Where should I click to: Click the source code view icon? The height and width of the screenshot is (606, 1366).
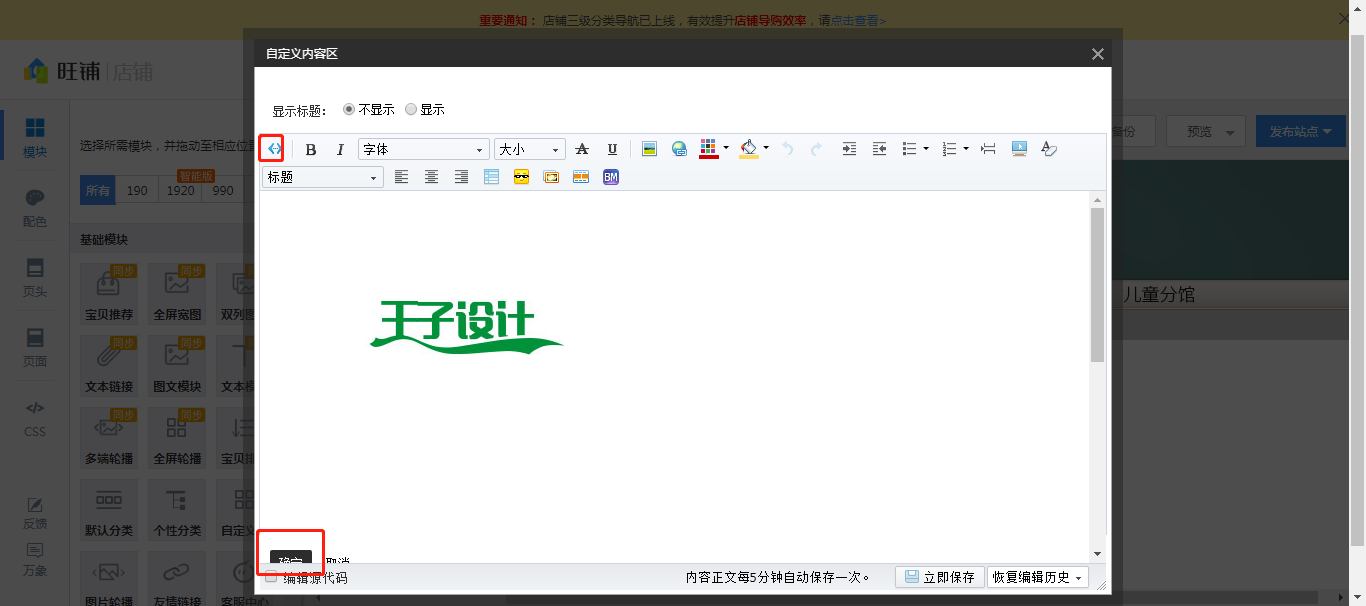click(274, 149)
